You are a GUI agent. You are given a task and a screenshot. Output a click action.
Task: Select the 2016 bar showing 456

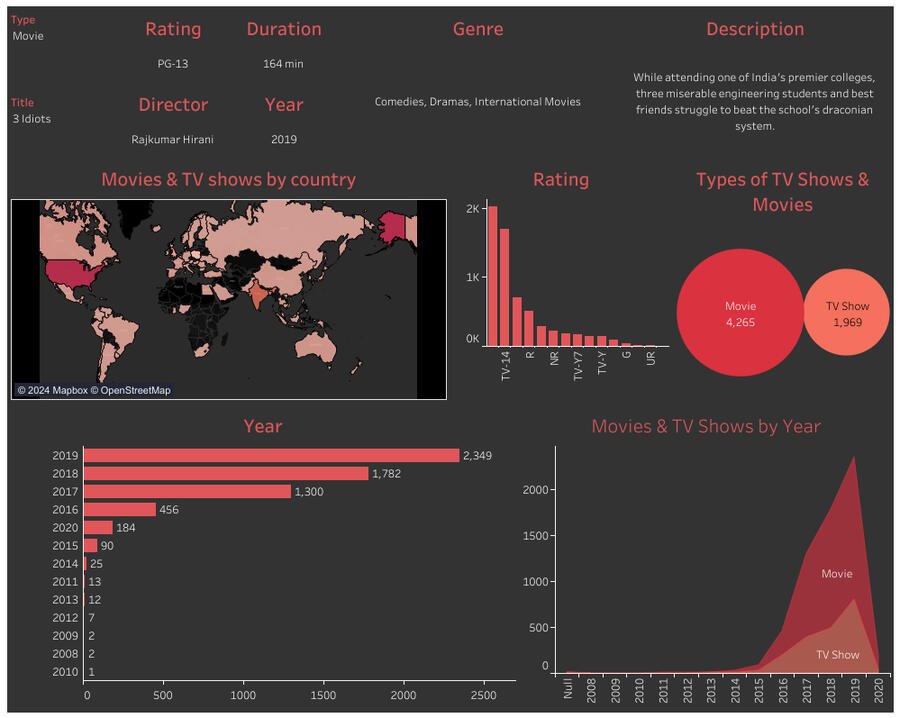120,510
